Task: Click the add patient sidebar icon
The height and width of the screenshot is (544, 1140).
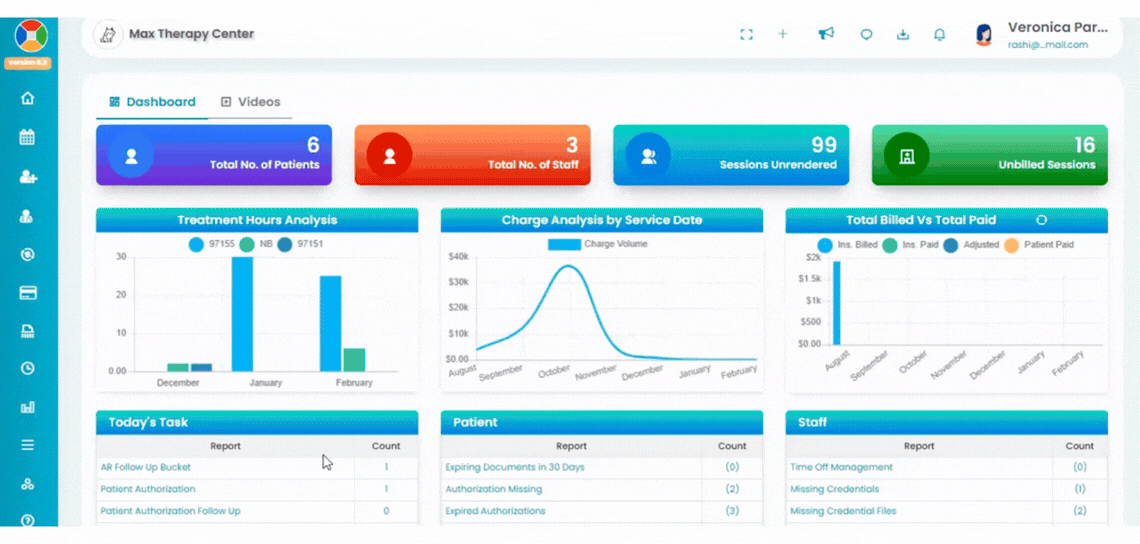Action: (28, 176)
